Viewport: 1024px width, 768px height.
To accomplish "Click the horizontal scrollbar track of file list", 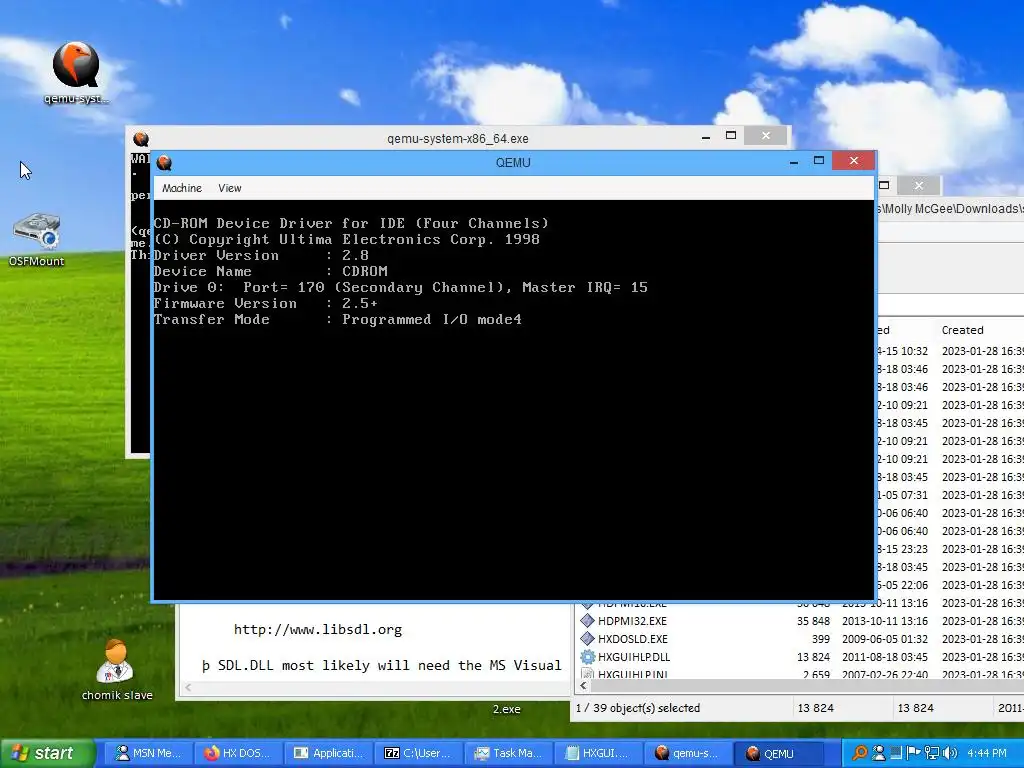I will (807, 686).
